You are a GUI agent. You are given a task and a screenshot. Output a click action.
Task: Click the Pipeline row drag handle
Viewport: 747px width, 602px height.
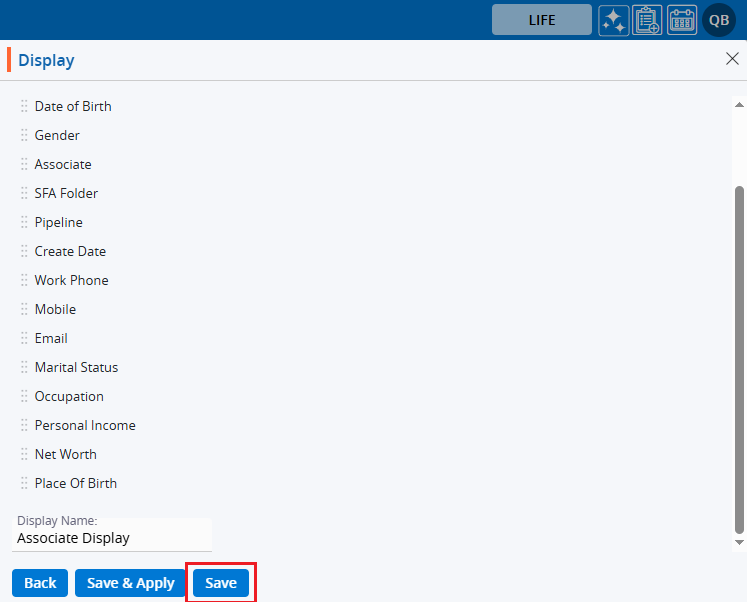pyautogui.click(x=24, y=222)
